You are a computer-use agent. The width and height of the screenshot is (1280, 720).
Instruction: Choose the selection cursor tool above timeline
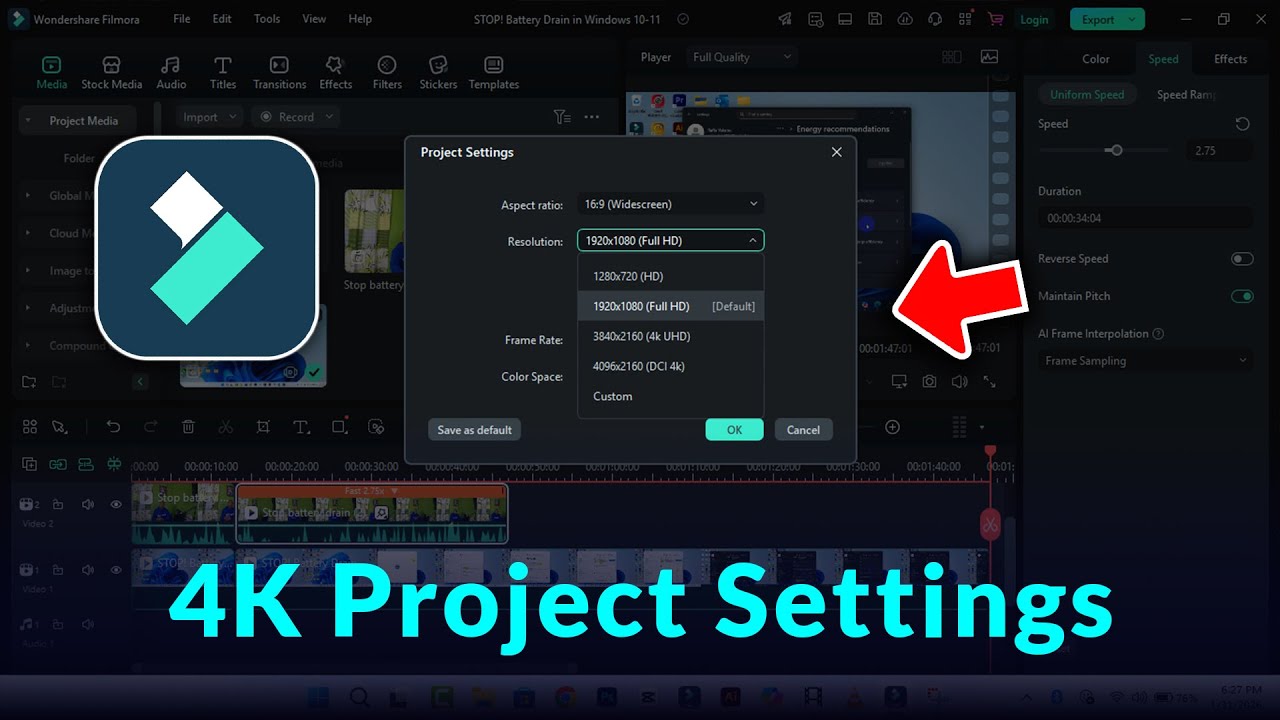(59, 427)
